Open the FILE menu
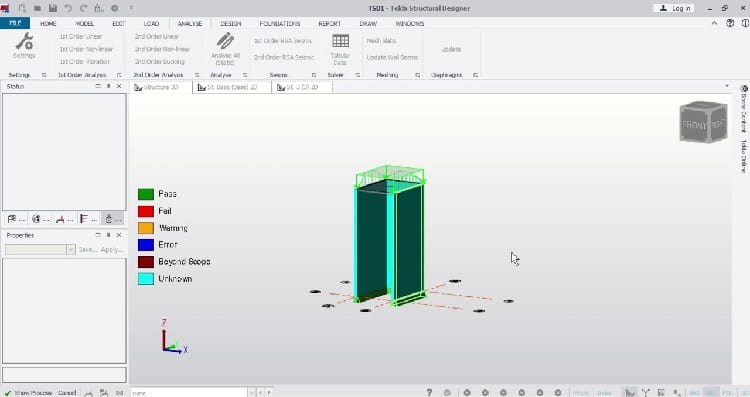Viewport: 750px width, 397px height. tap(15, 23)
